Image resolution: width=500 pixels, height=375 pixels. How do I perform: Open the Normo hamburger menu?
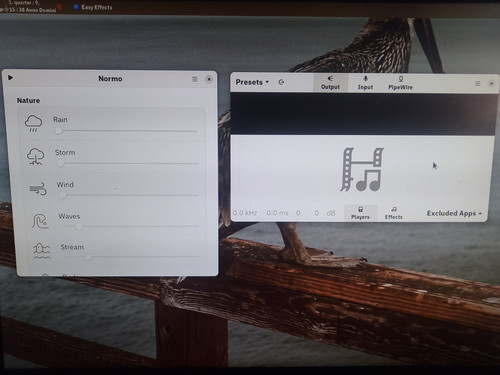(195, 79)
